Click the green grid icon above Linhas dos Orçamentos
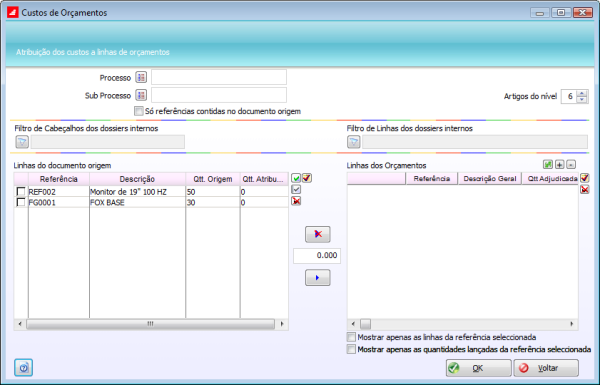The width and height of the screenshot is (600, 385). pyautogui.click(x=548, y=165)
